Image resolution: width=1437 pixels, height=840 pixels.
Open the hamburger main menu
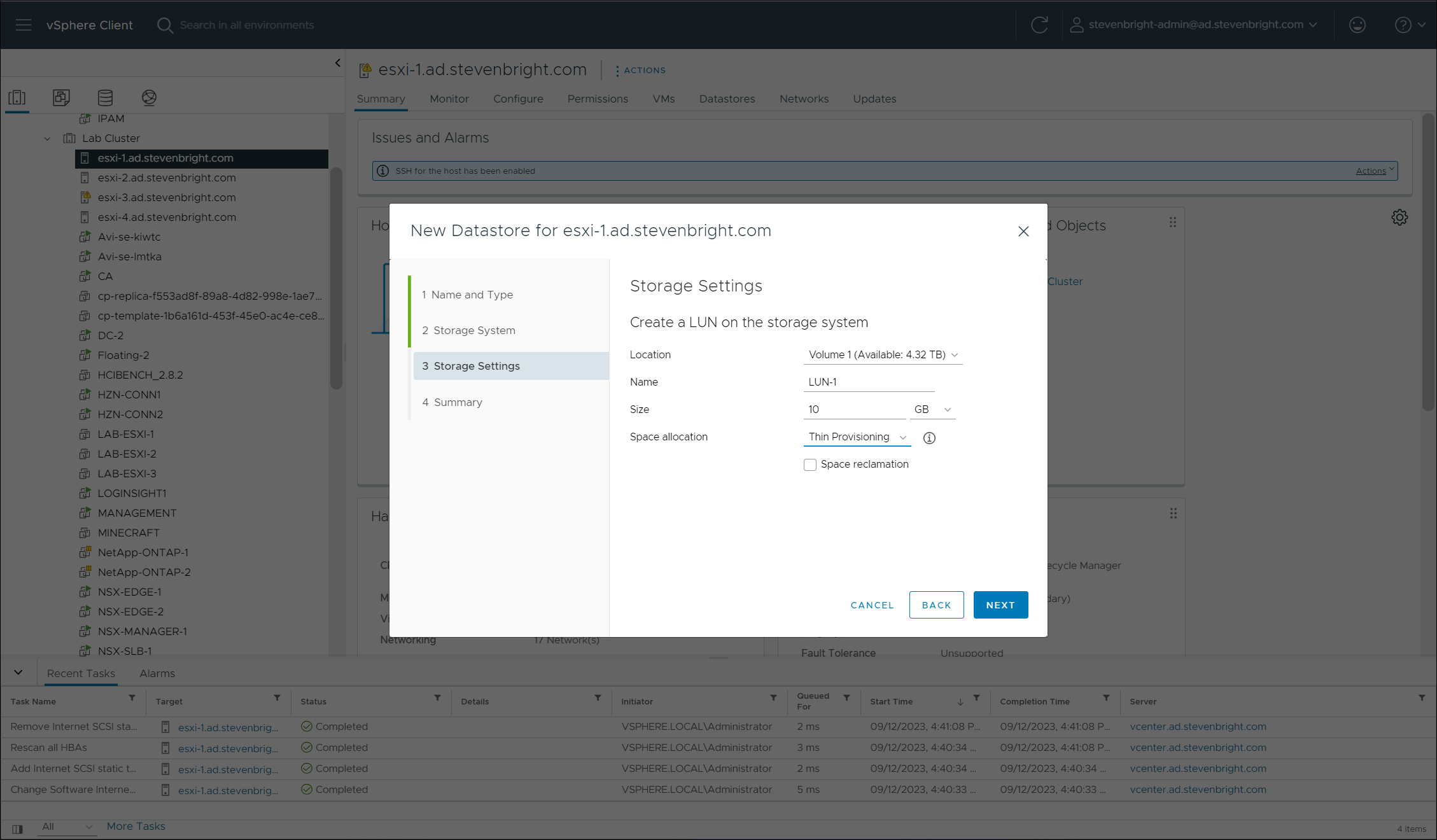(24, 25)
